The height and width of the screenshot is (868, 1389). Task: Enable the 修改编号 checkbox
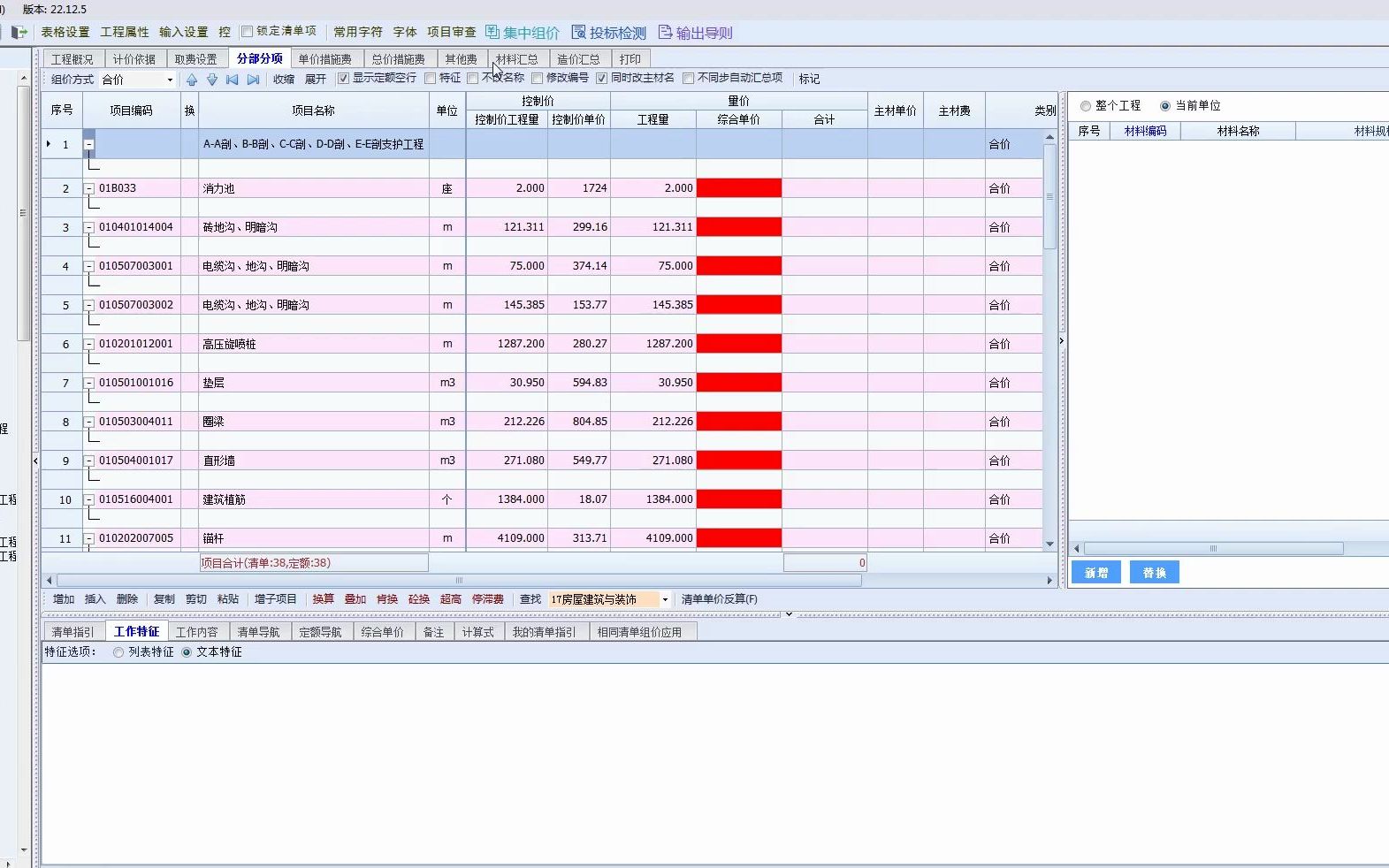538,79
